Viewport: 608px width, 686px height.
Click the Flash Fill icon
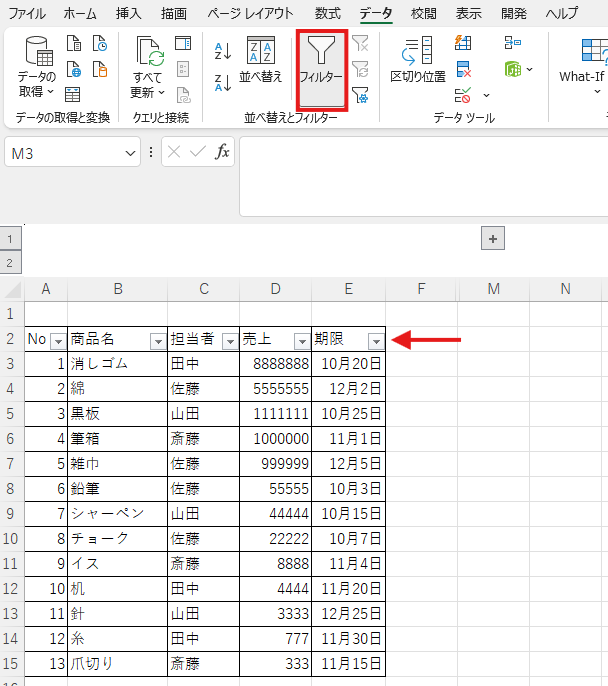463,43
